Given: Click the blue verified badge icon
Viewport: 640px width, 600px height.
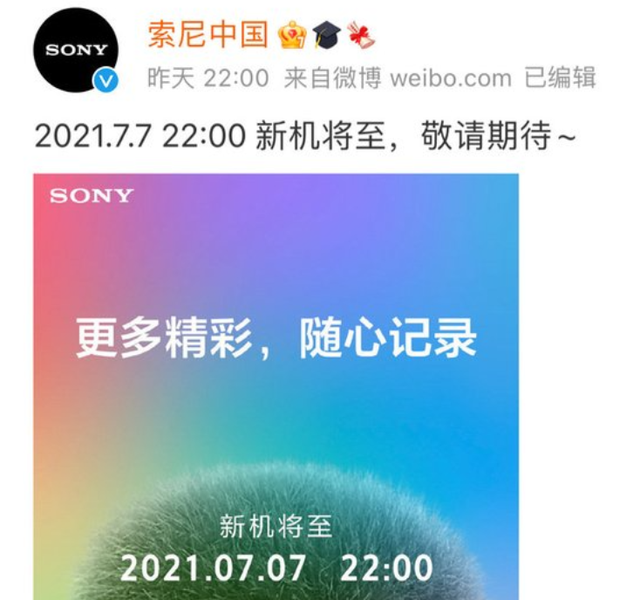Looking at the screenshot, I should pyautogui.click(x=106, y=82).
